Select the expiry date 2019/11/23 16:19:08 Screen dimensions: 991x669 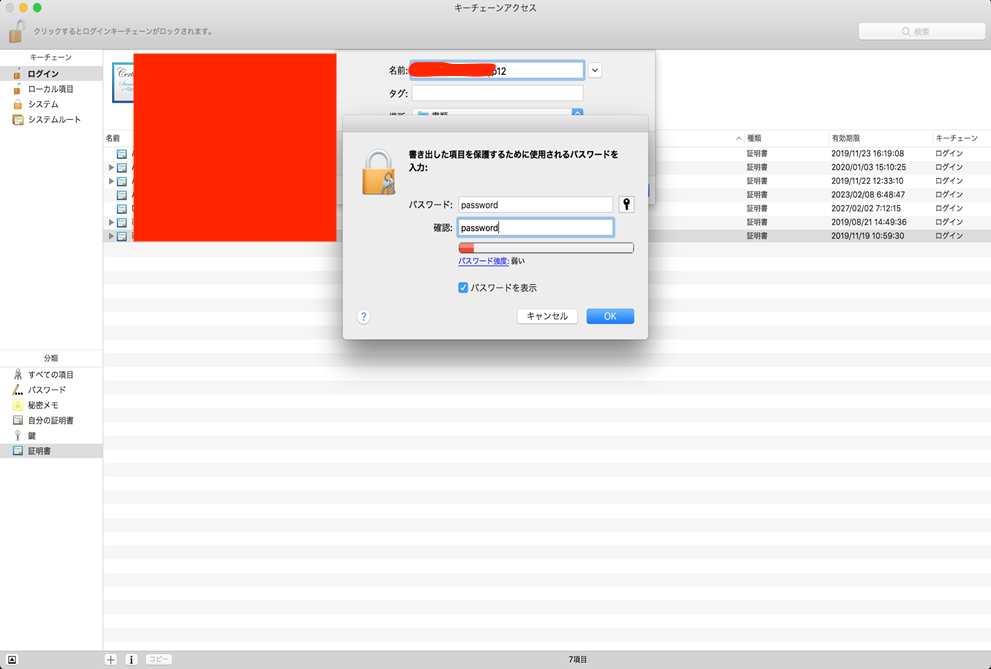[x=867, y=154]
